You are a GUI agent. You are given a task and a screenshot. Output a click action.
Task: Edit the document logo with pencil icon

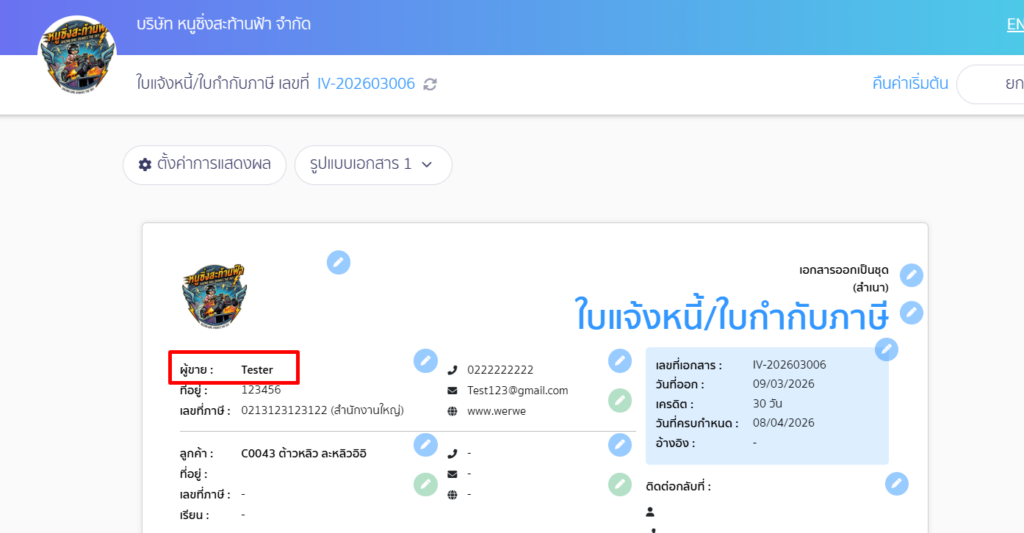point(338,263)
